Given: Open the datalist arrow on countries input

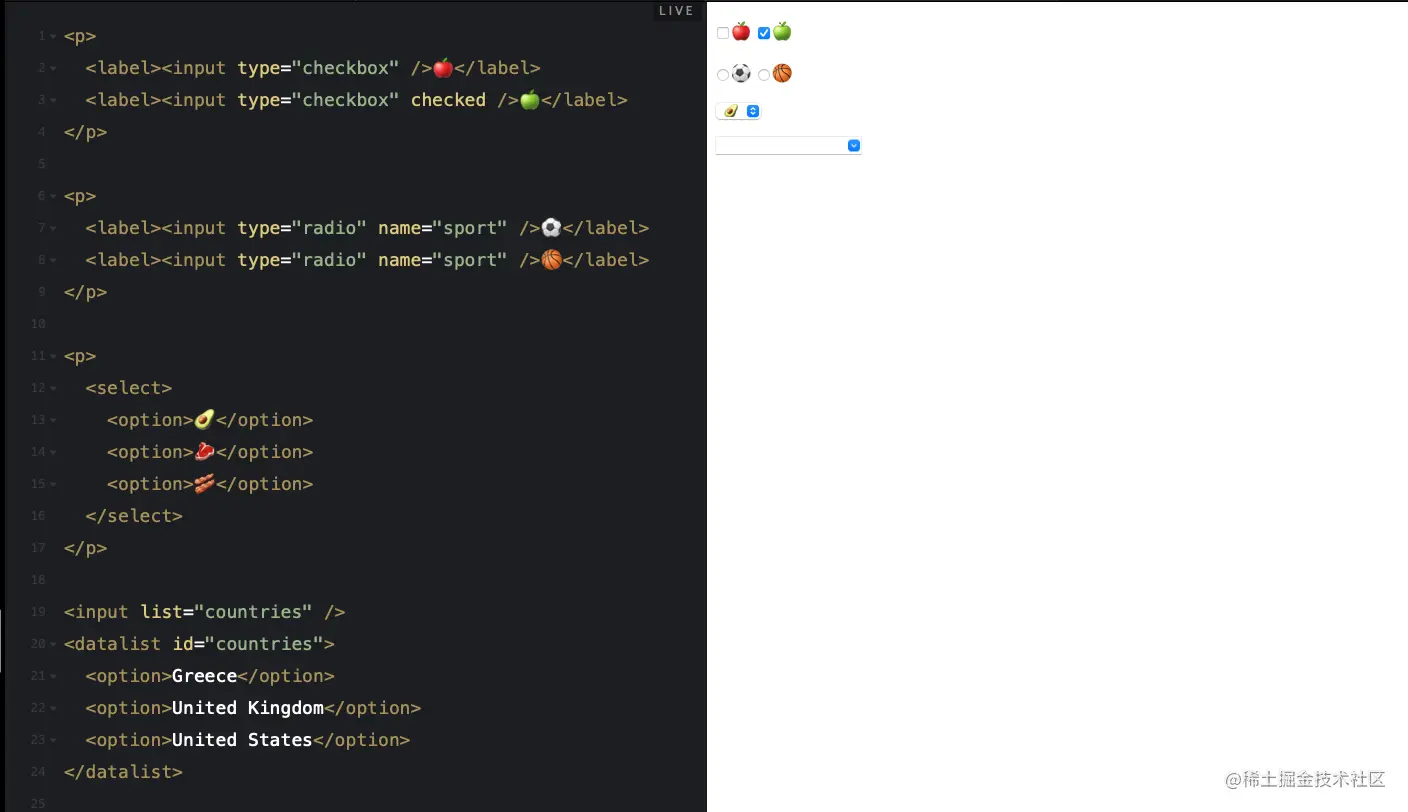Looking at the screenshot, I should click(x=854, y=146).
